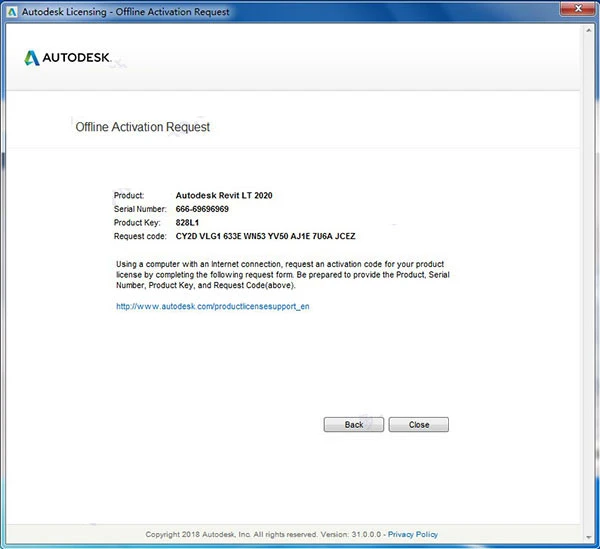
Task: Click the dialog's Close button
Action: [419, 424]
